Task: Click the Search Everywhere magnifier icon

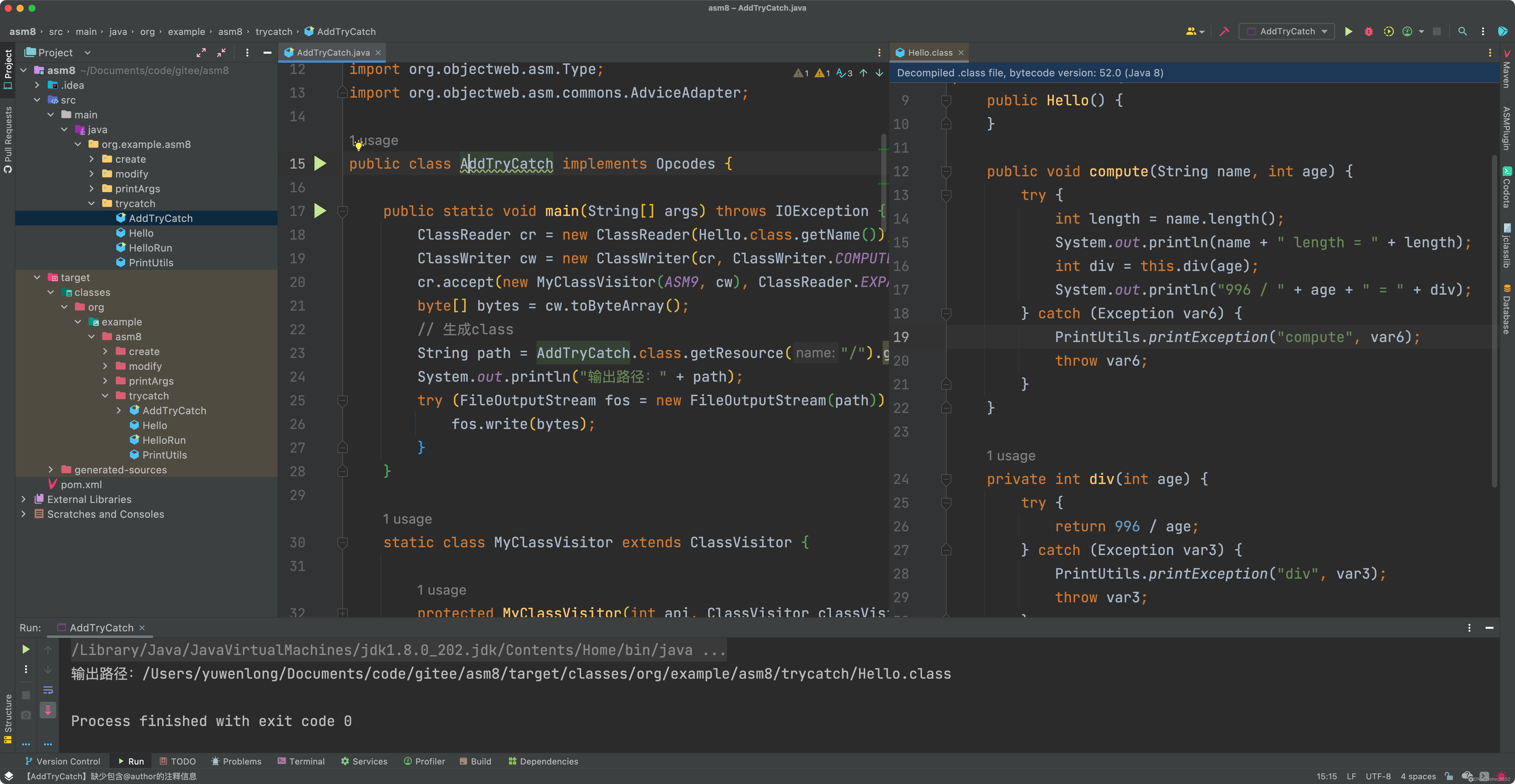Action: (1463, 32)
